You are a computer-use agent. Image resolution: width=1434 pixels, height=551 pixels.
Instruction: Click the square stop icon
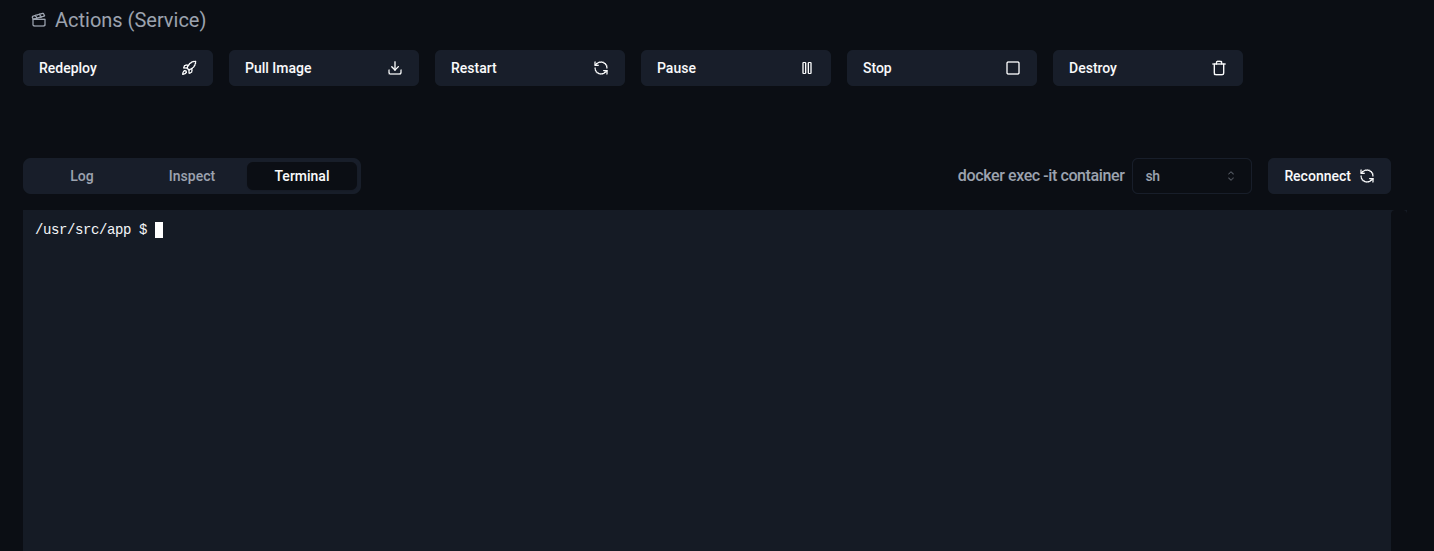[x=1013, y=68]
